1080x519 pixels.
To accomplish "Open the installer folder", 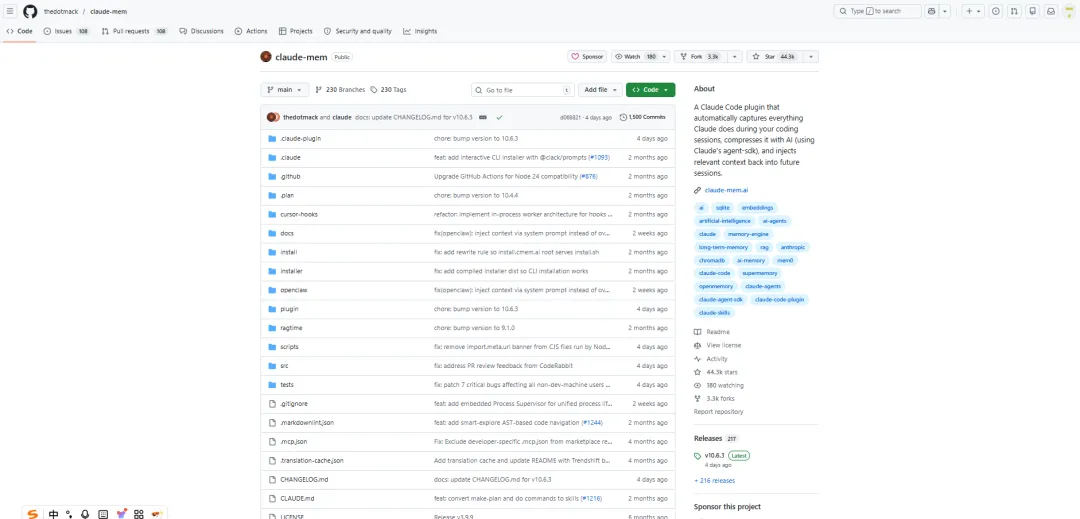I will [291, 271].
